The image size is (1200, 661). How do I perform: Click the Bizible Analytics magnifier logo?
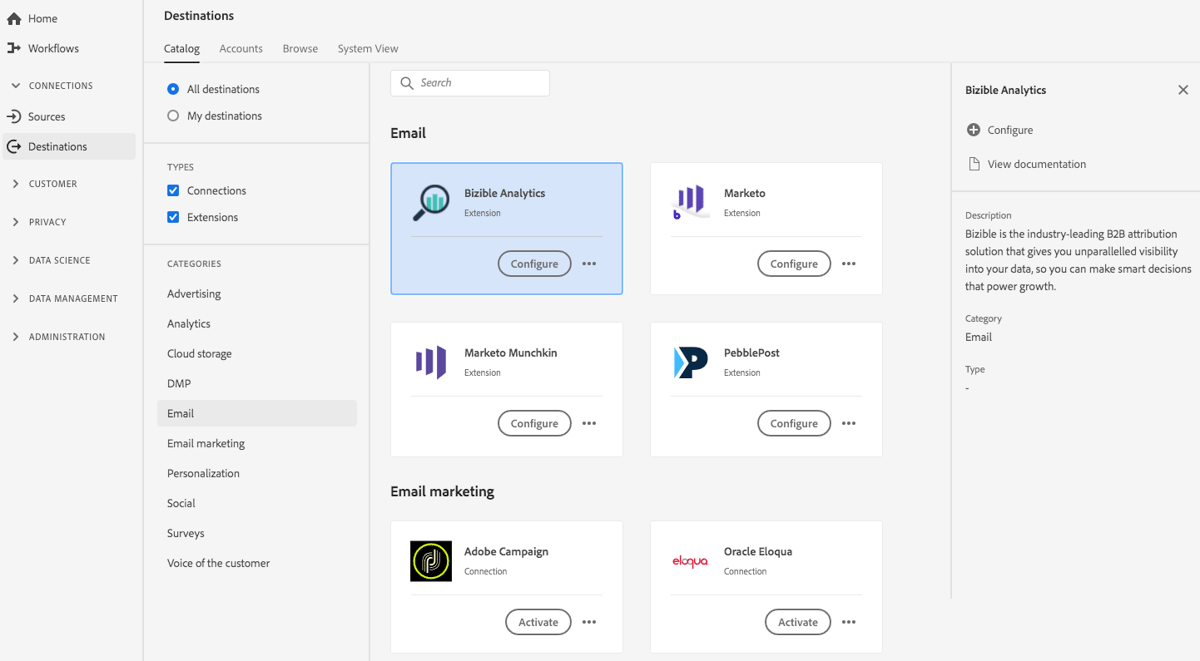[x=430, y=201]
